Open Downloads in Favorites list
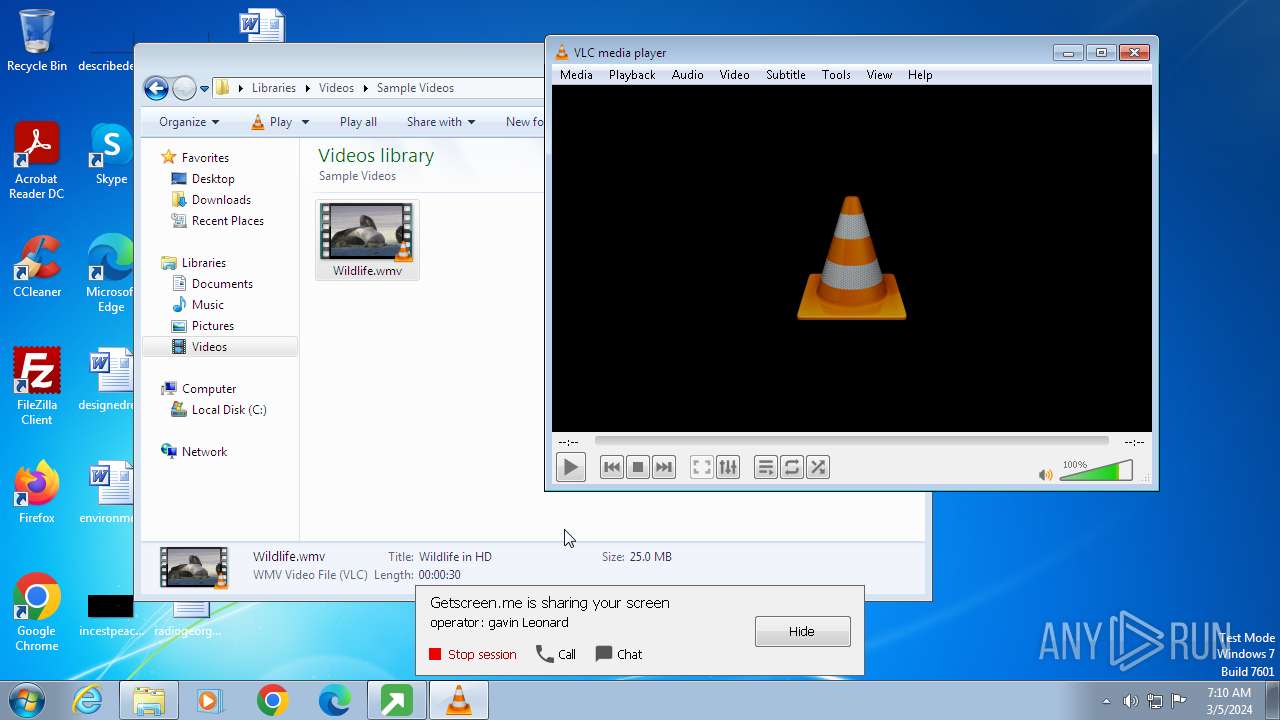The height and width of the screenshot is (720, 1280). click(221, 200)
